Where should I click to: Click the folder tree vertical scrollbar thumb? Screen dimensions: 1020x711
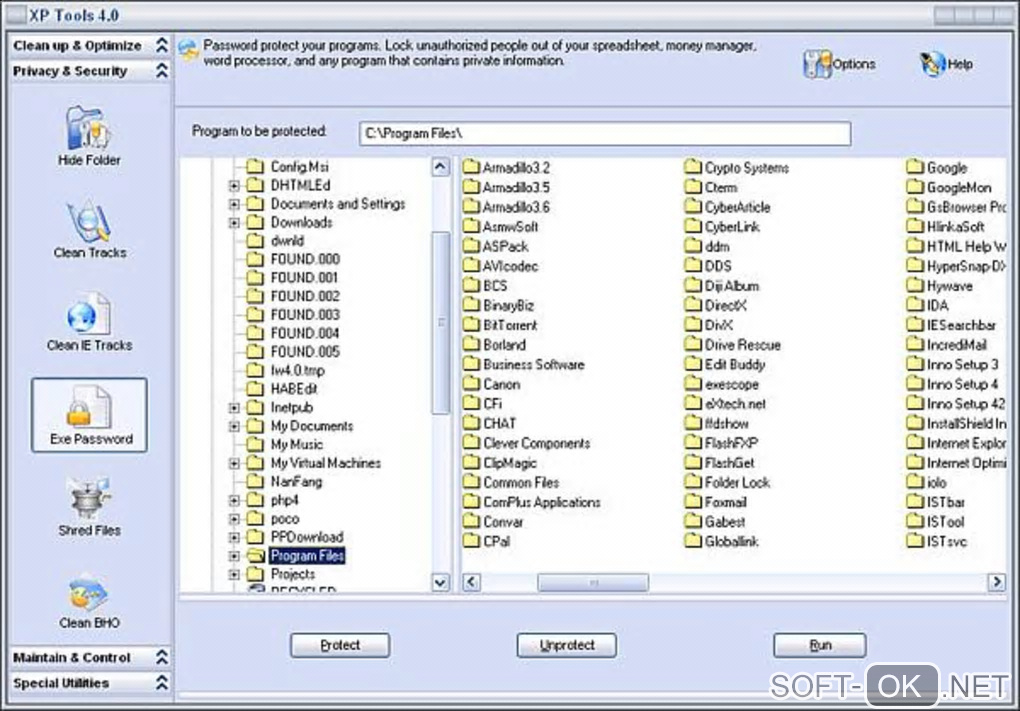tap(440, 323)
